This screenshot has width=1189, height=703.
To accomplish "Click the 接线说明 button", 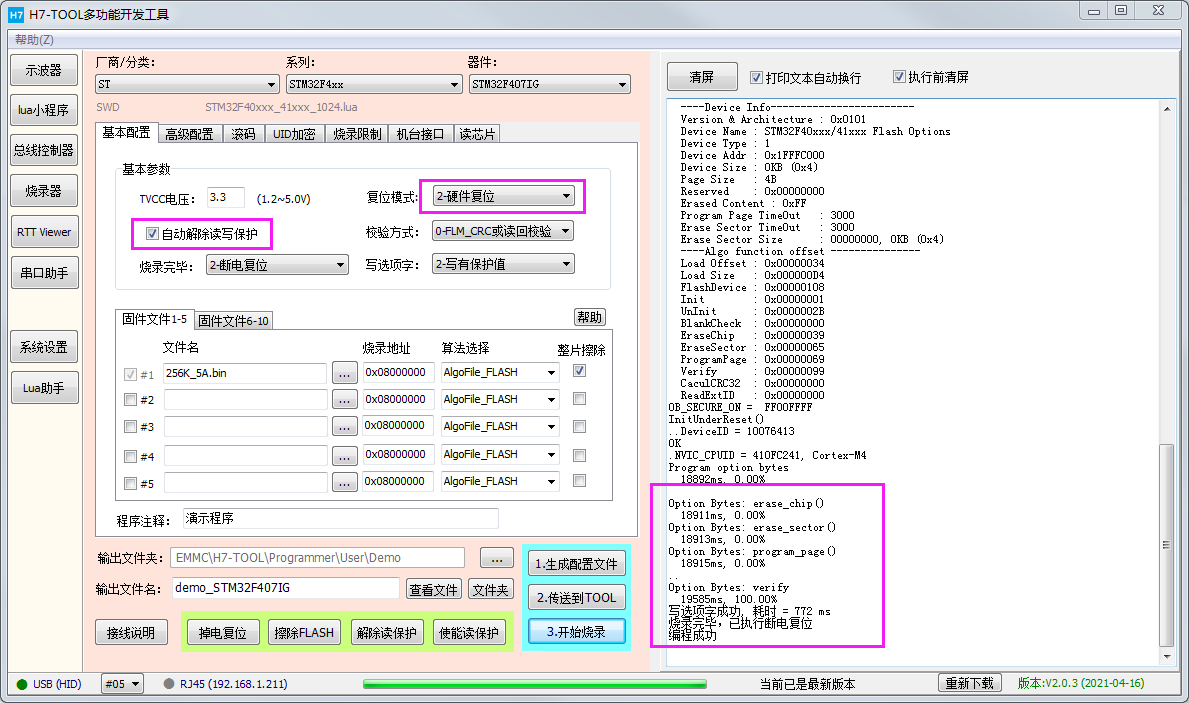I will pos(131,632).
